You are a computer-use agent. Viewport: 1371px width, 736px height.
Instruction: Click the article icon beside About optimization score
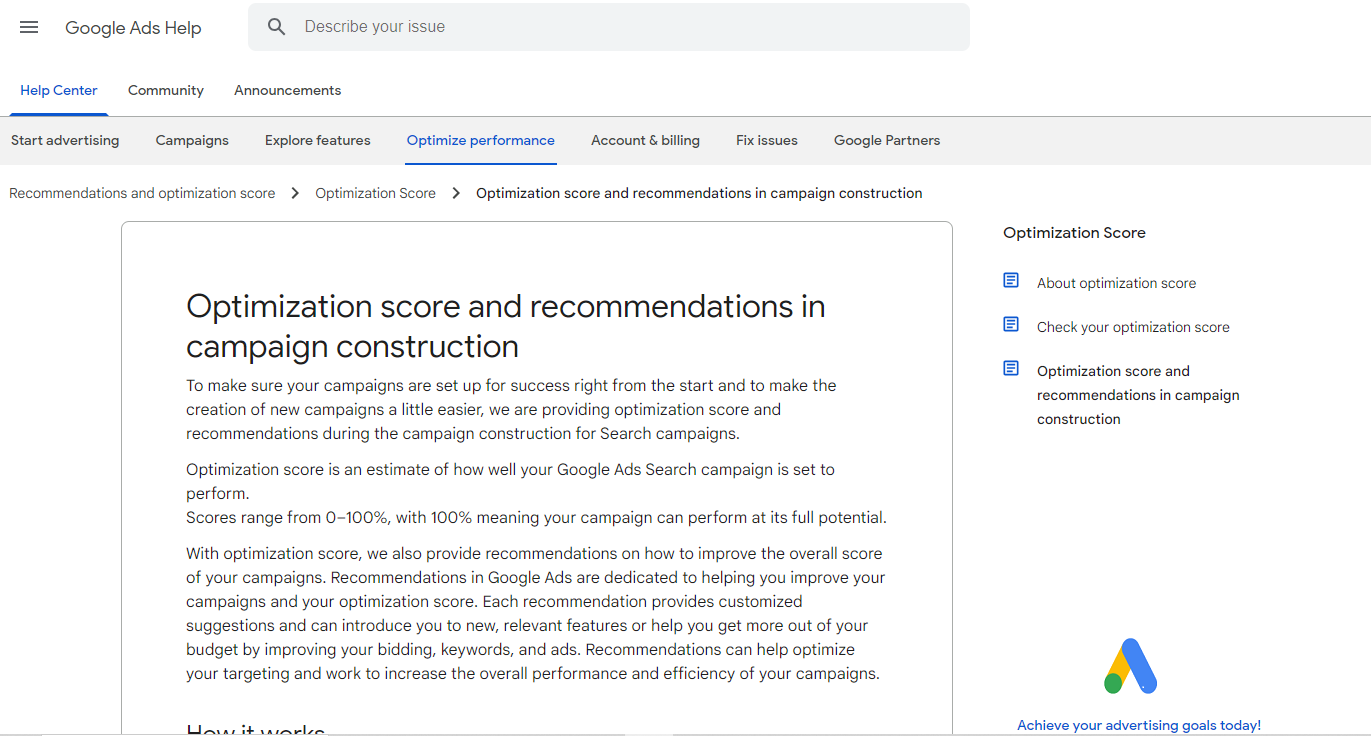[1011, 281]
